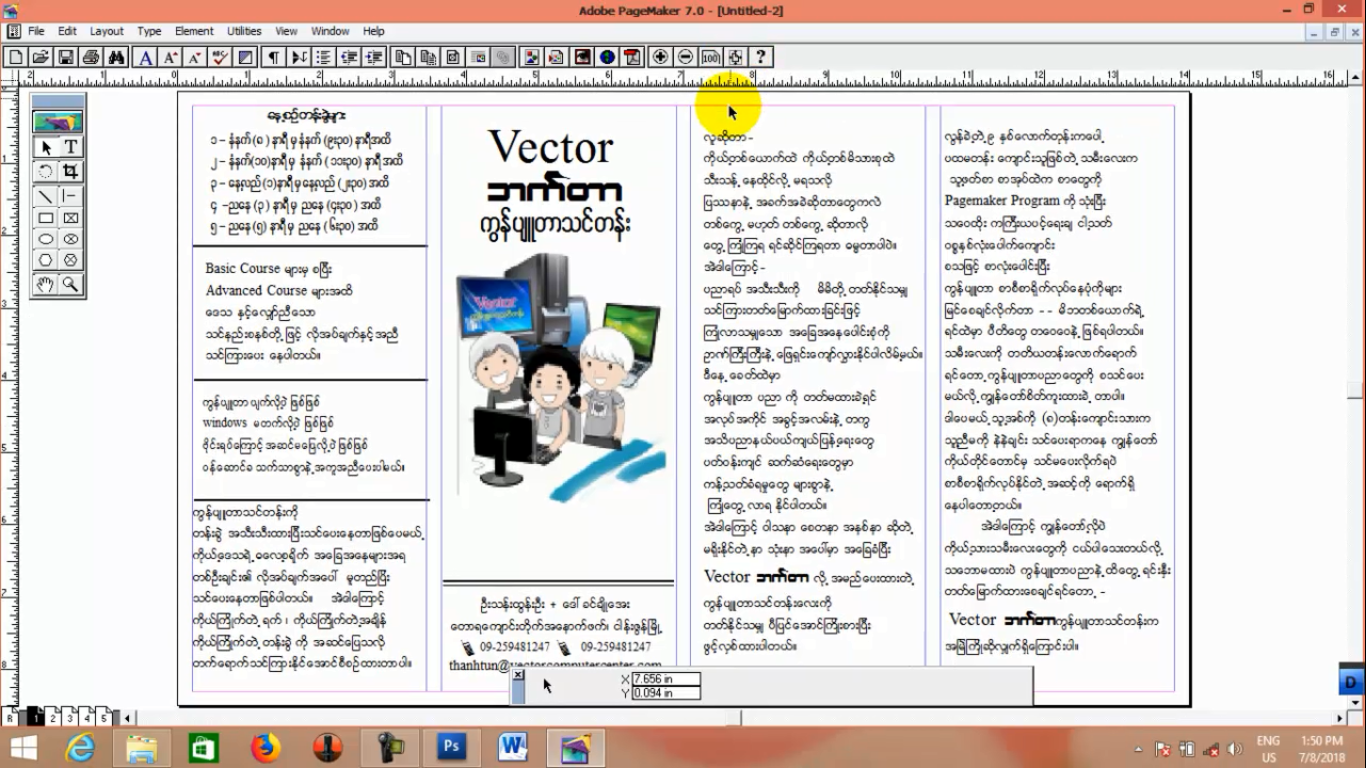1366x768 pixels.
Task: Open the Utilities menu
Action: coord(244,31)
